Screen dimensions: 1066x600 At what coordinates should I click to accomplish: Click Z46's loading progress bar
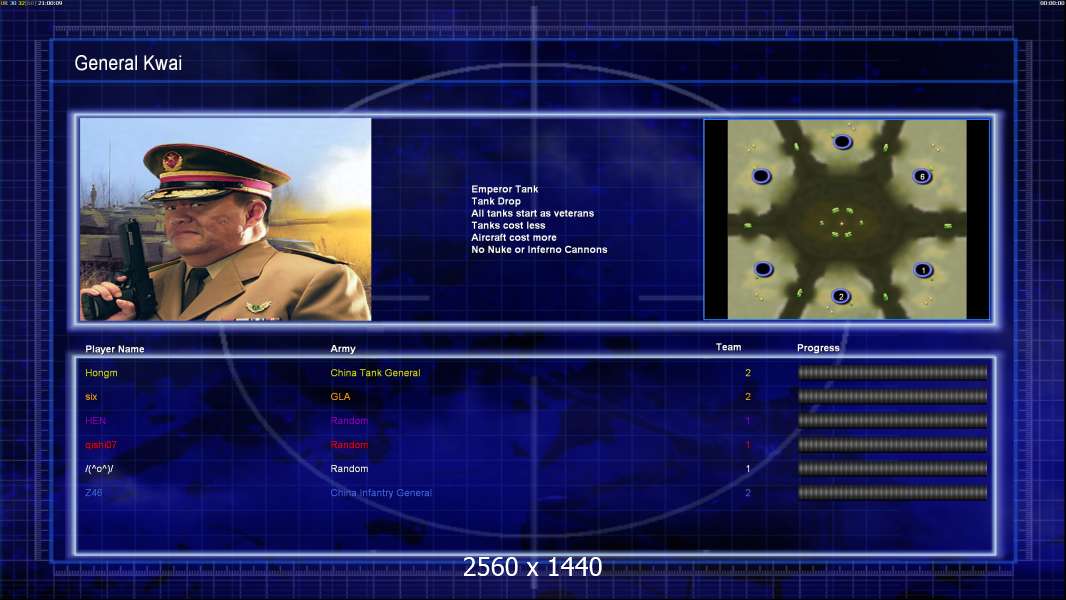click(x=893, y=493)
